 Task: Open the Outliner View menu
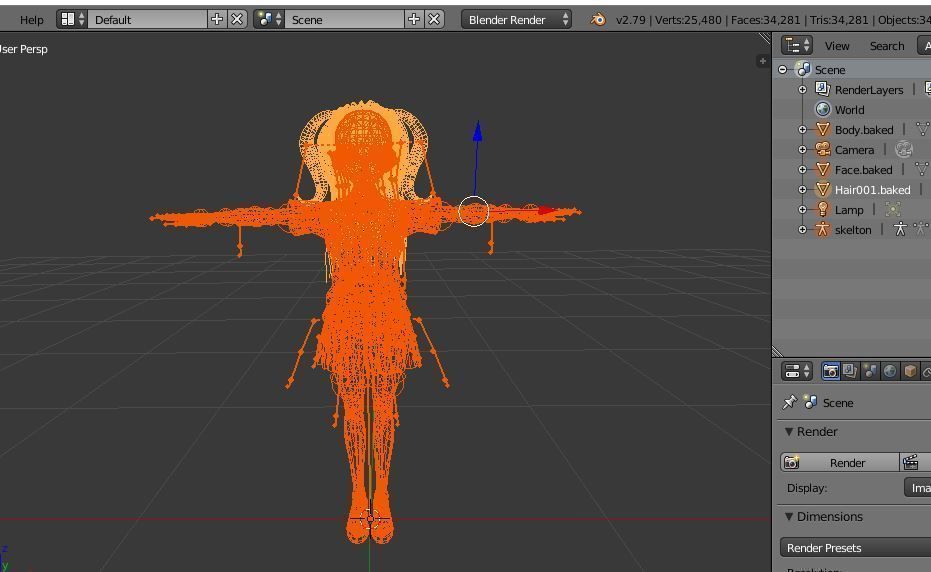(837, 46)
